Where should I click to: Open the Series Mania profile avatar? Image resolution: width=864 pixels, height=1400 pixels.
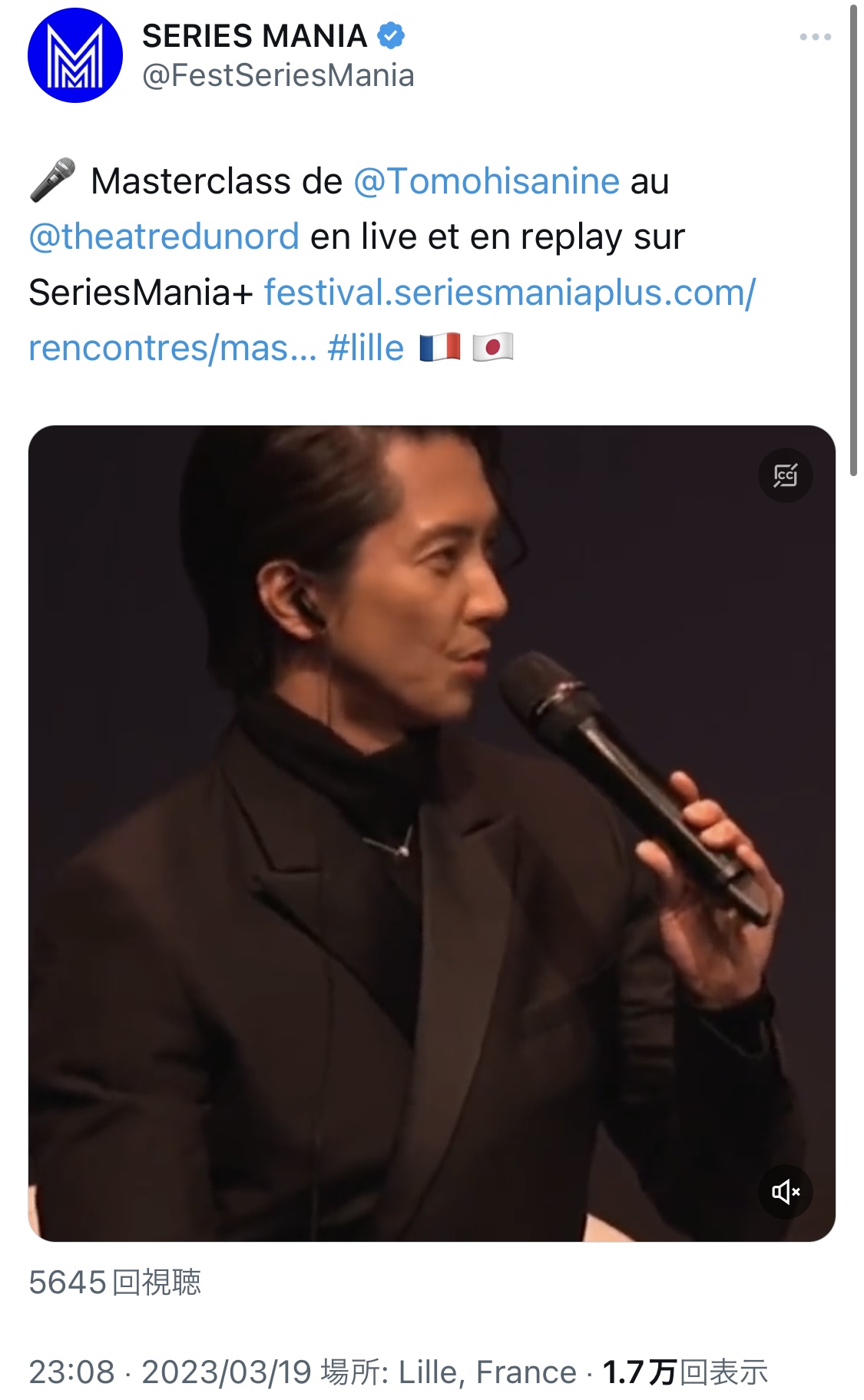(75, 55)
